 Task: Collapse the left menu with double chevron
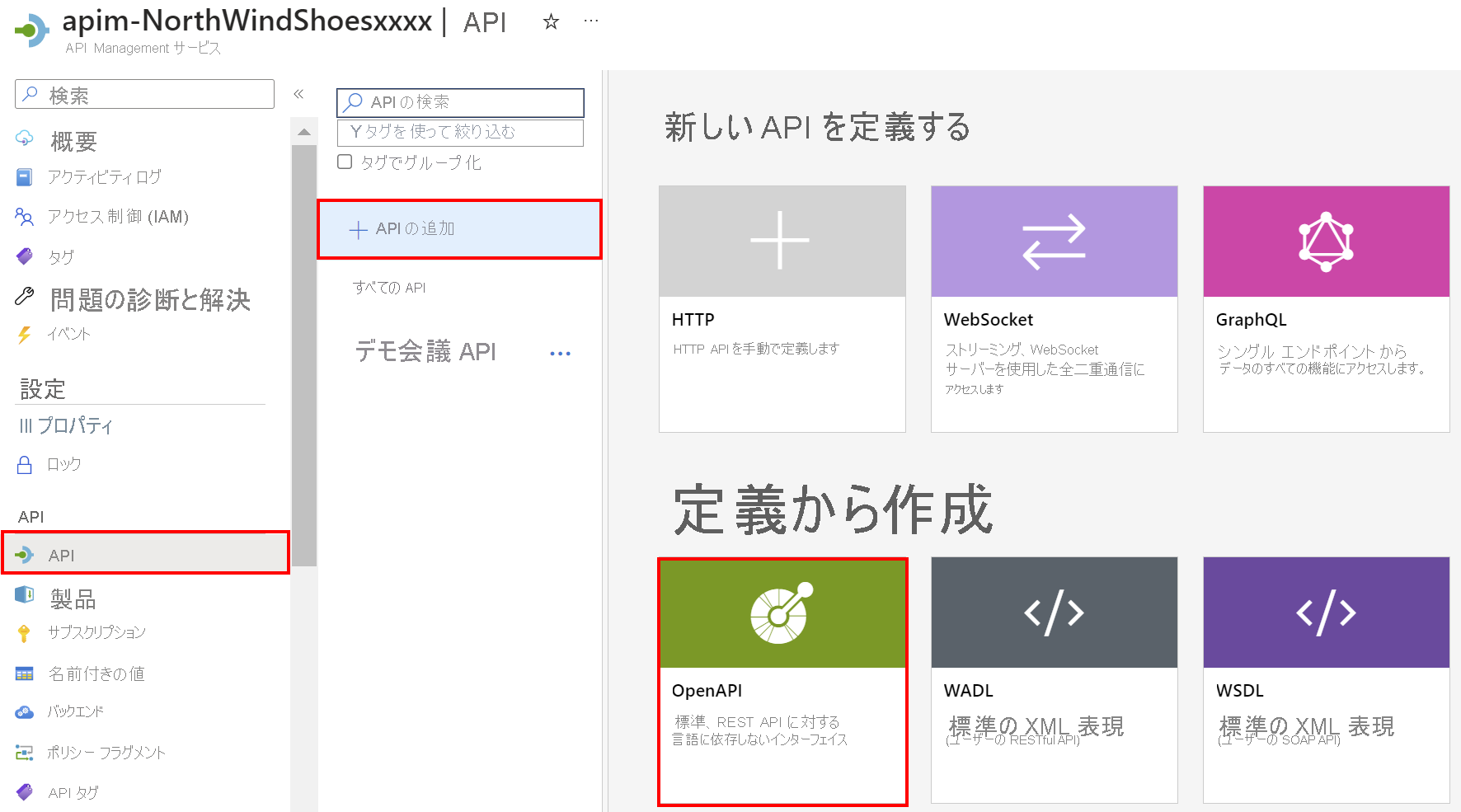[x=298, y=94]
